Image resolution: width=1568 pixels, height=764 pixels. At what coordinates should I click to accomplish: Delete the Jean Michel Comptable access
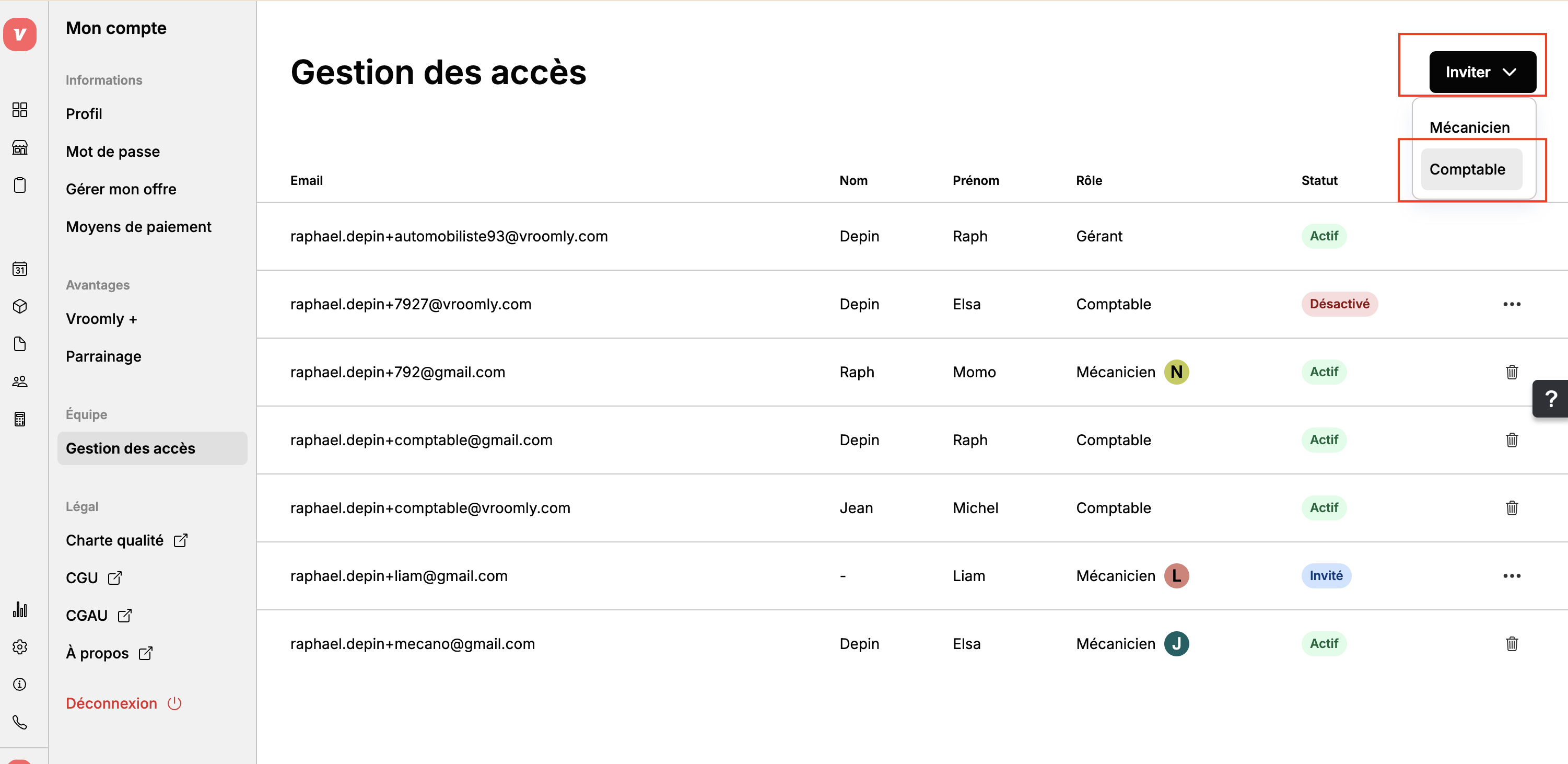(1512, 508)
